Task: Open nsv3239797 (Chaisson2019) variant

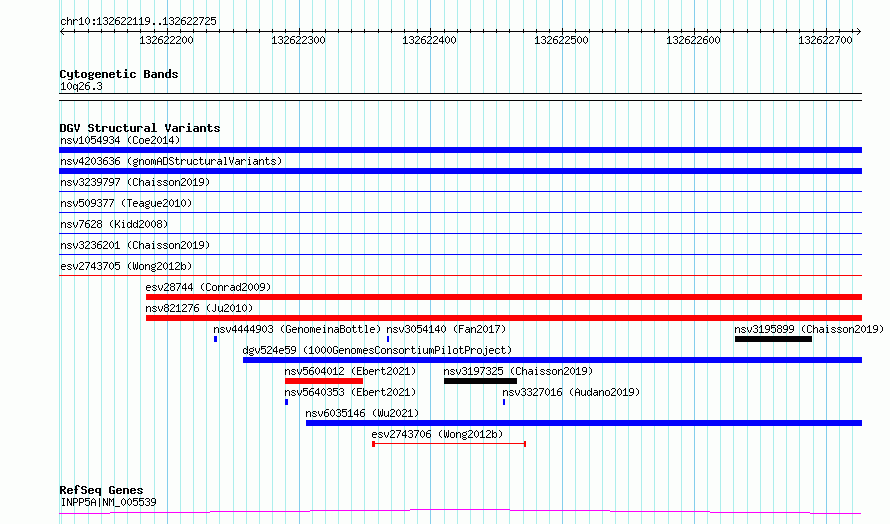Action: click(135, 182)
